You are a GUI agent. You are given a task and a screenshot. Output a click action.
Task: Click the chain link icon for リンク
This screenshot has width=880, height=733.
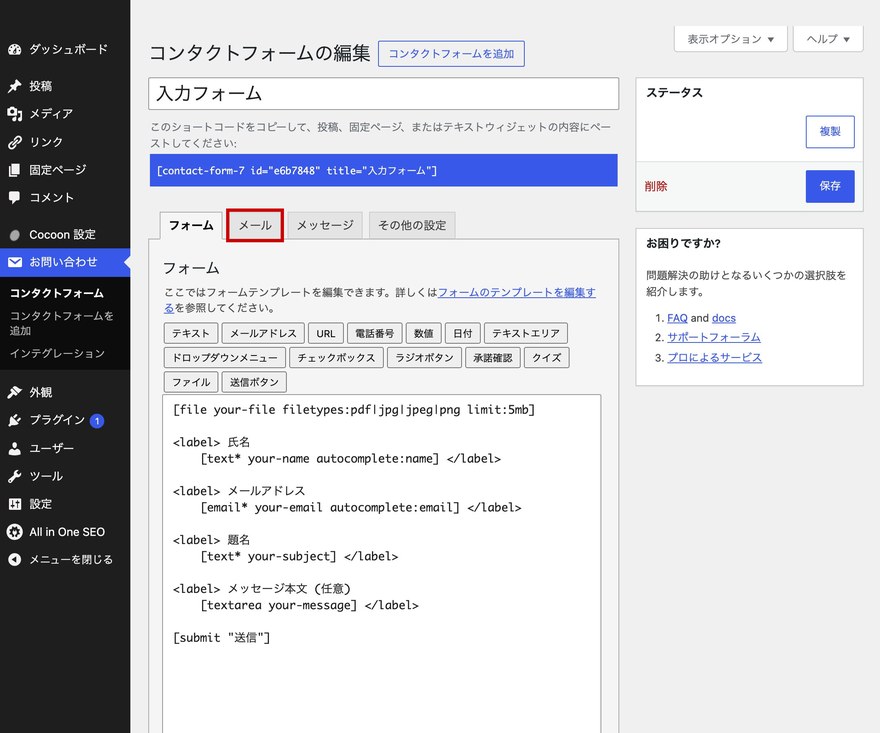pos(15,142)
